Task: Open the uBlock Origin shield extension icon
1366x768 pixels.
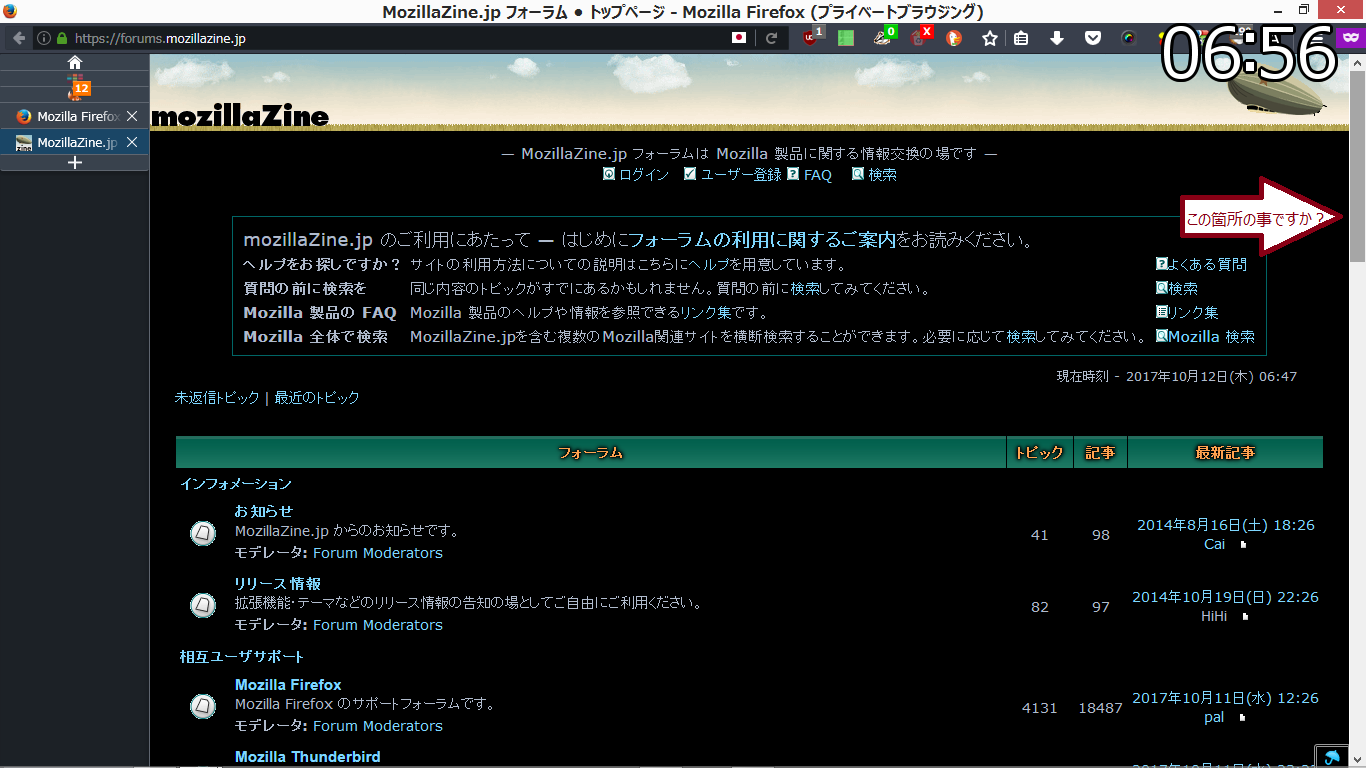Action: coord(812,38)
